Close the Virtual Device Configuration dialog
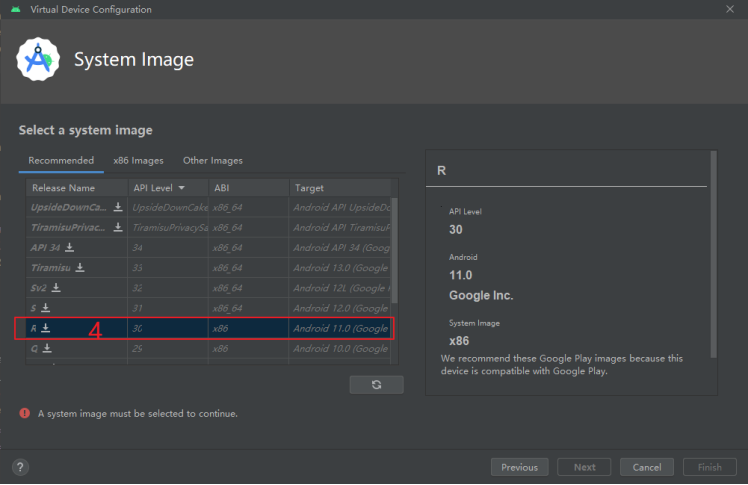 click(x=730, y=9)
